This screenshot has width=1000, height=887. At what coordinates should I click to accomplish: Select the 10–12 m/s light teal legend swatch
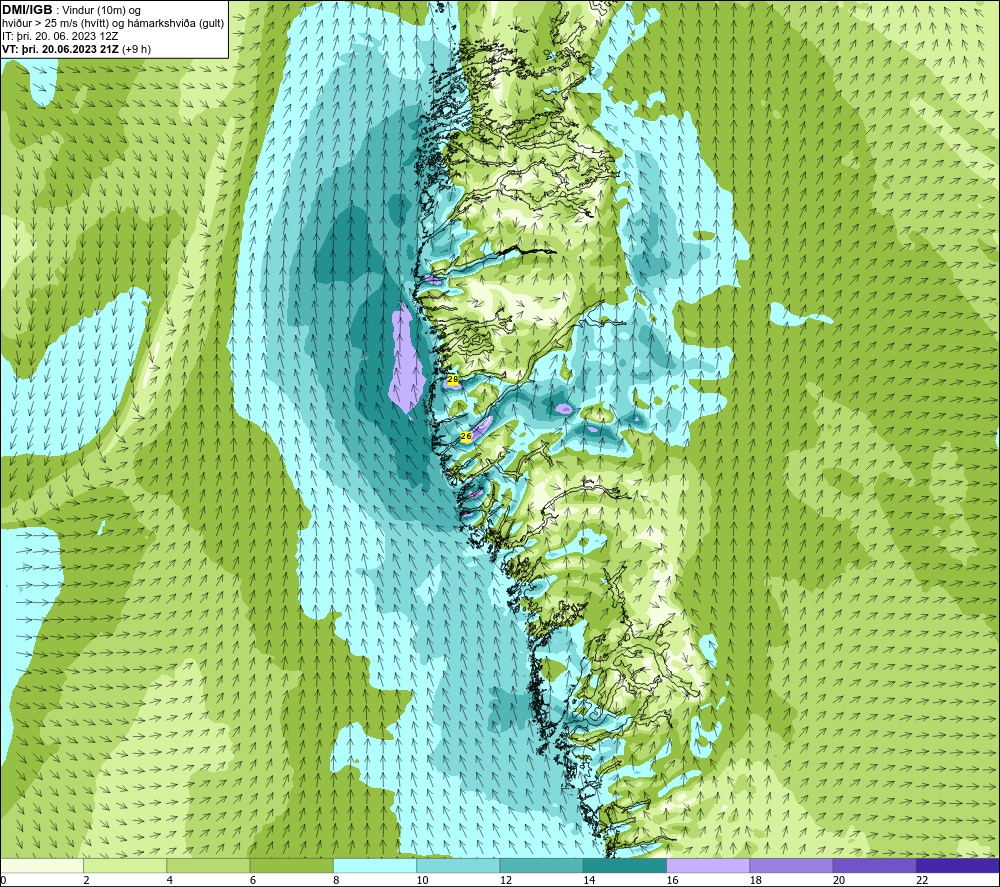[458, 865]
